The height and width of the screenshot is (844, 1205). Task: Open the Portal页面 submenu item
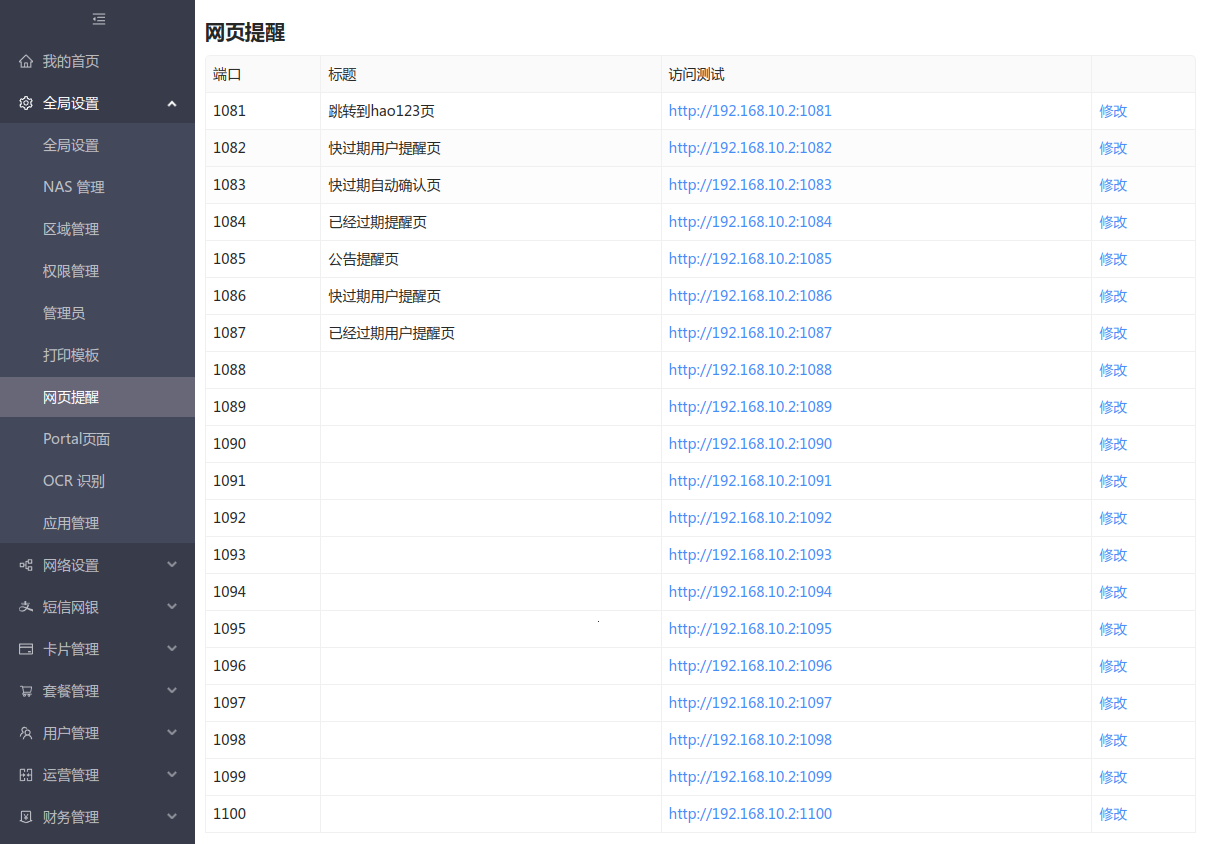coord(76,440)
